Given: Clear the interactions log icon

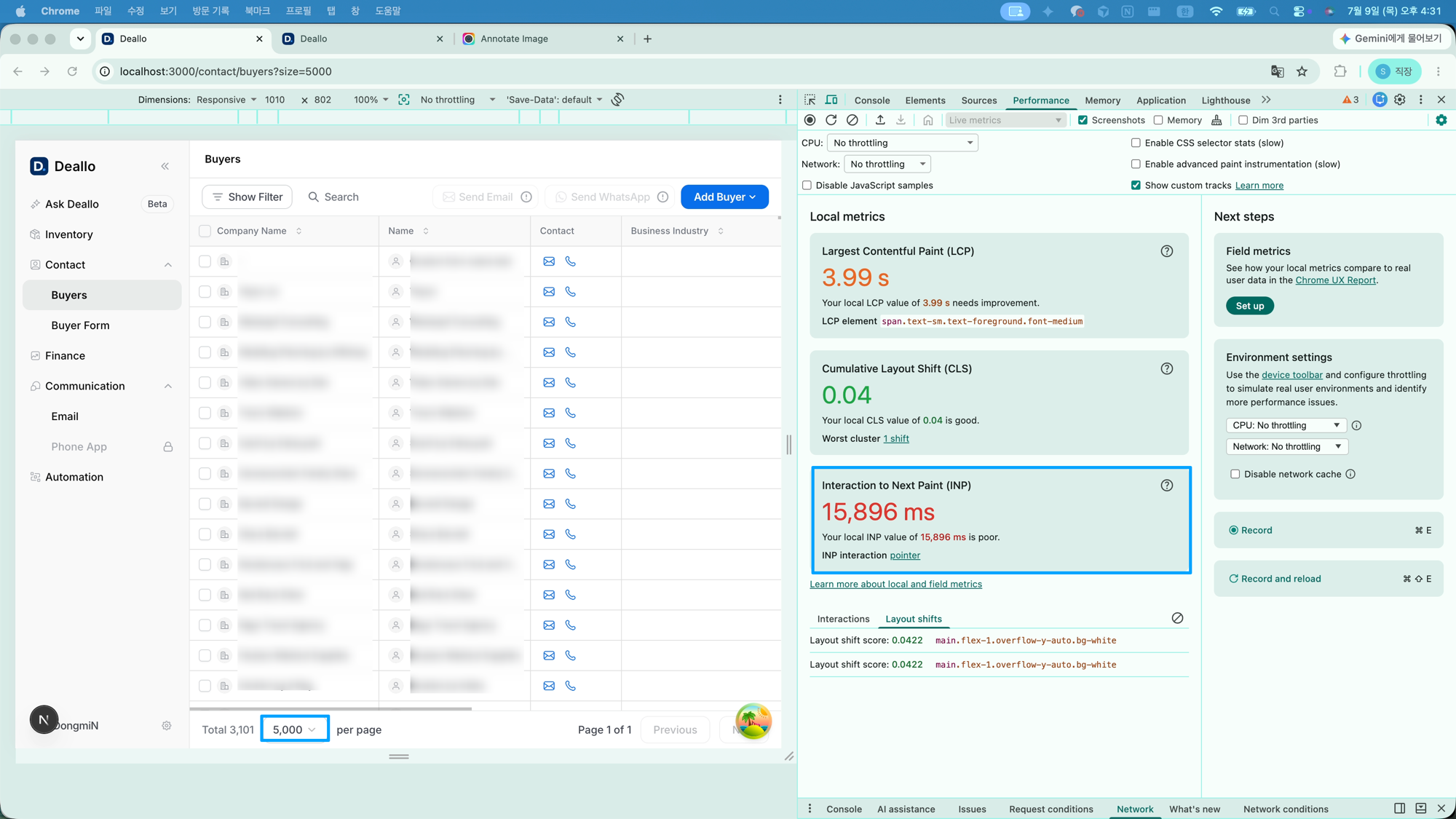Looking at the screenshot, I should coord(1177,618).
